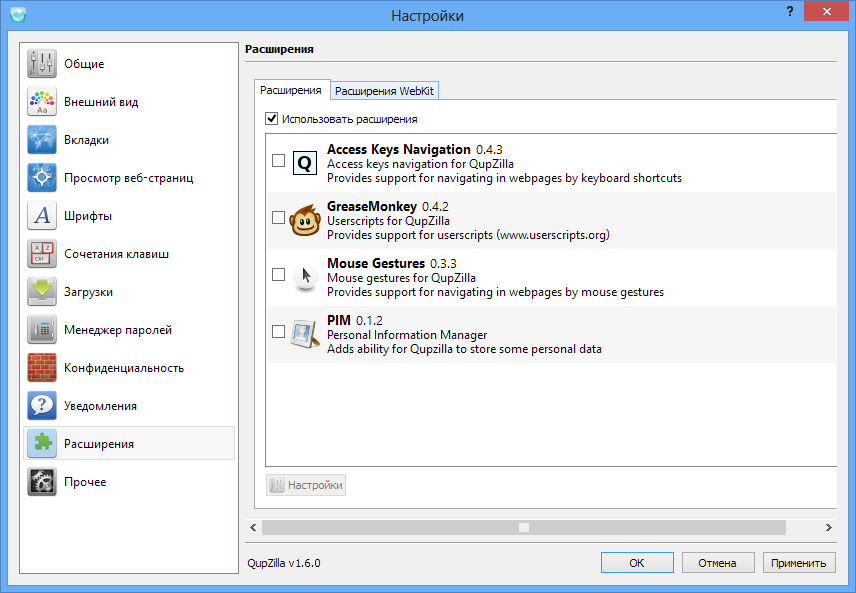This screenshot has height=593, width=856.
Task: Enable the Access Keys Navigation extension checkbox
Action: [278, 161]
